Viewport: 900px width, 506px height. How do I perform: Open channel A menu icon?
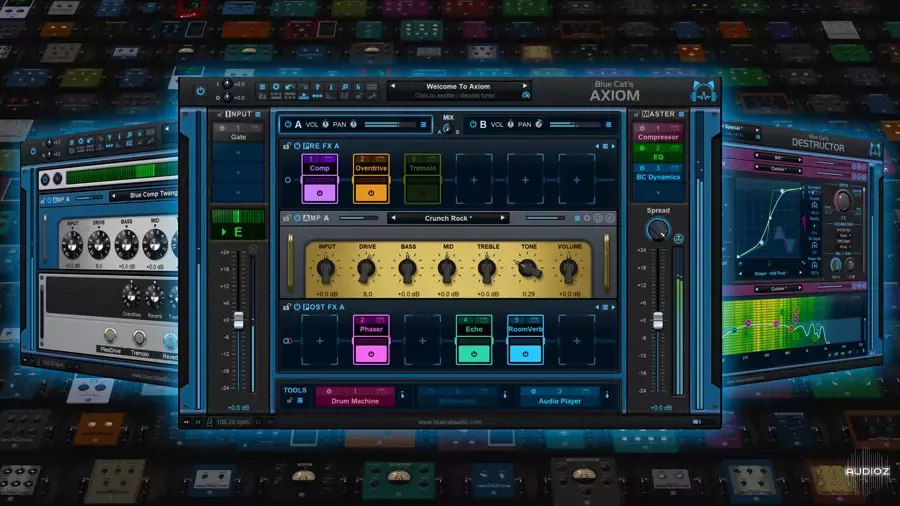pos(424,124)
